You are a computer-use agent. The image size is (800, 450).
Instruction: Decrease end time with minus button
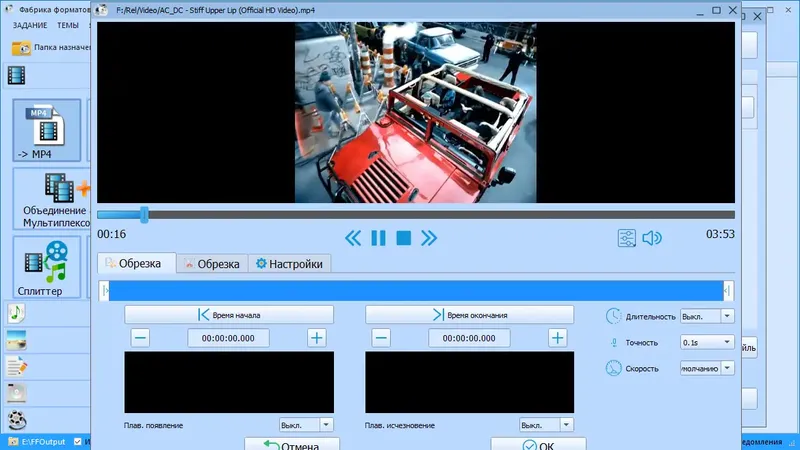click(x=381, y=338)
